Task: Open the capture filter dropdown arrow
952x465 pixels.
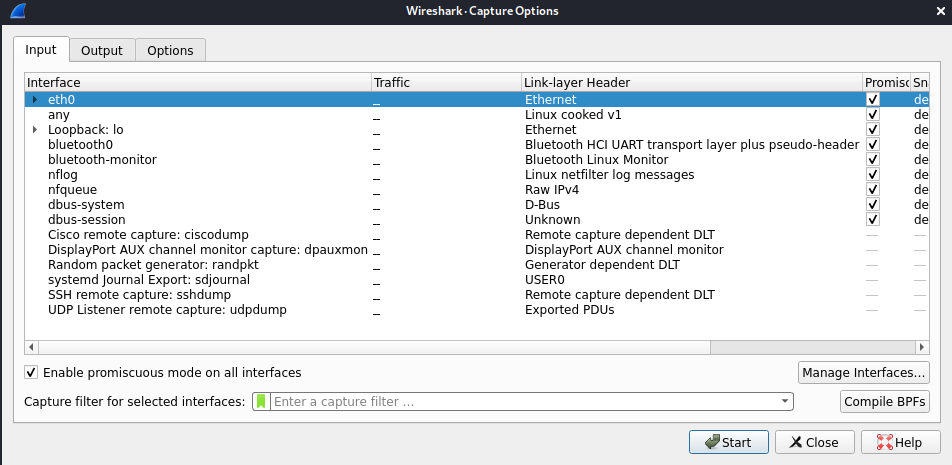Action: pos(784,401)
